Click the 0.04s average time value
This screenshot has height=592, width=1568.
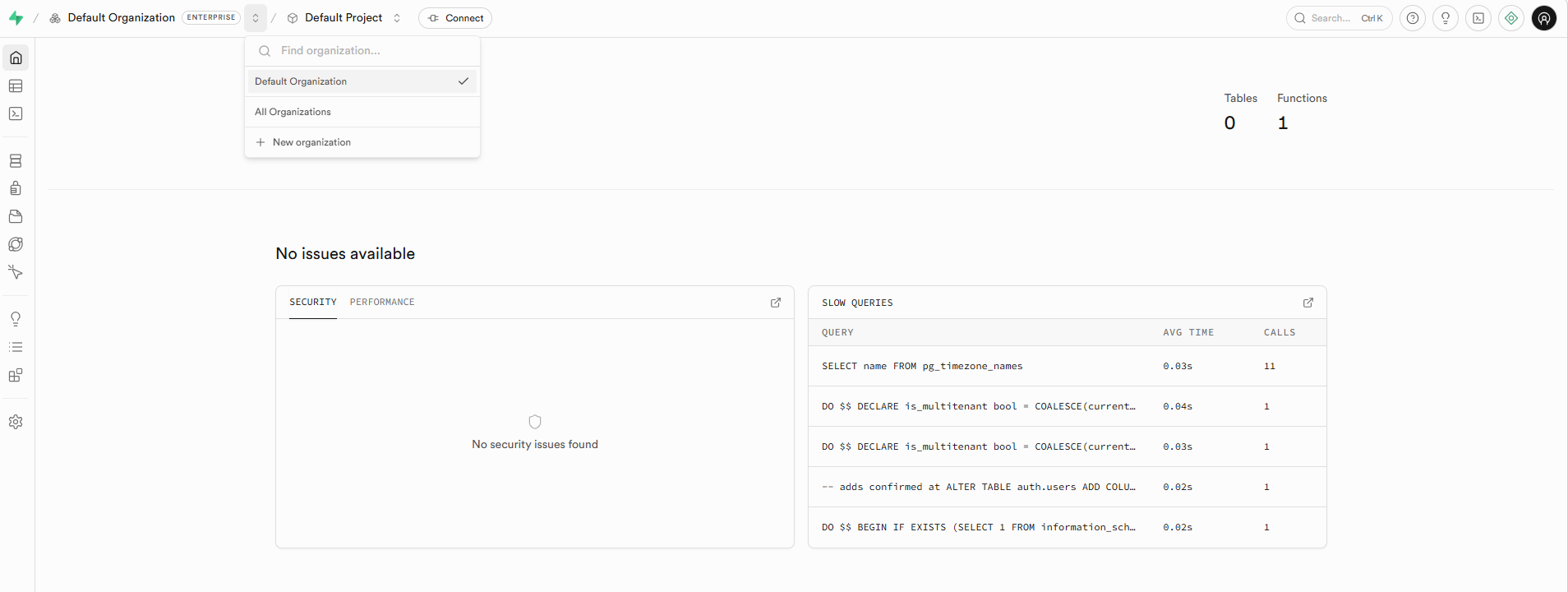pos(1178,406)
